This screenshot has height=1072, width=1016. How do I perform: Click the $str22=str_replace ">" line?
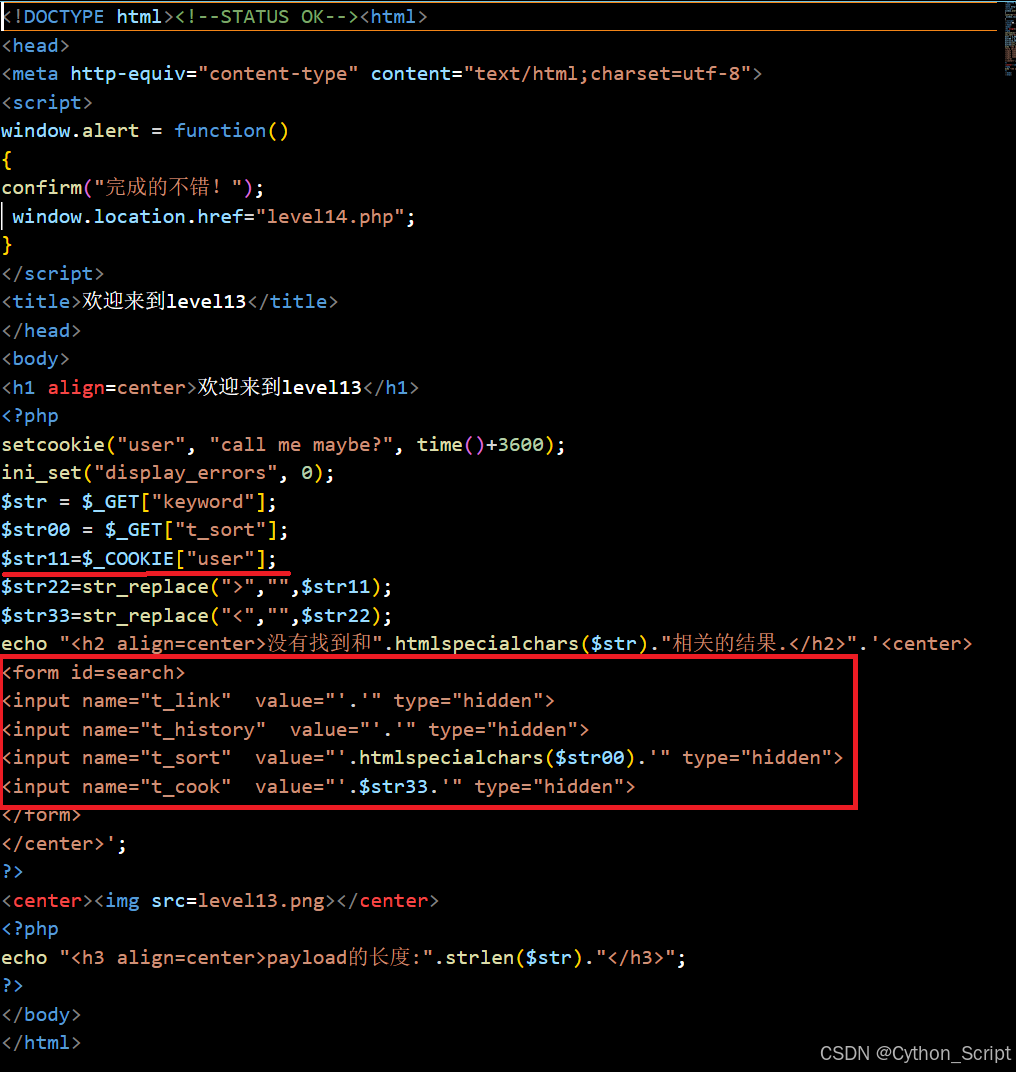coord(197,587)
